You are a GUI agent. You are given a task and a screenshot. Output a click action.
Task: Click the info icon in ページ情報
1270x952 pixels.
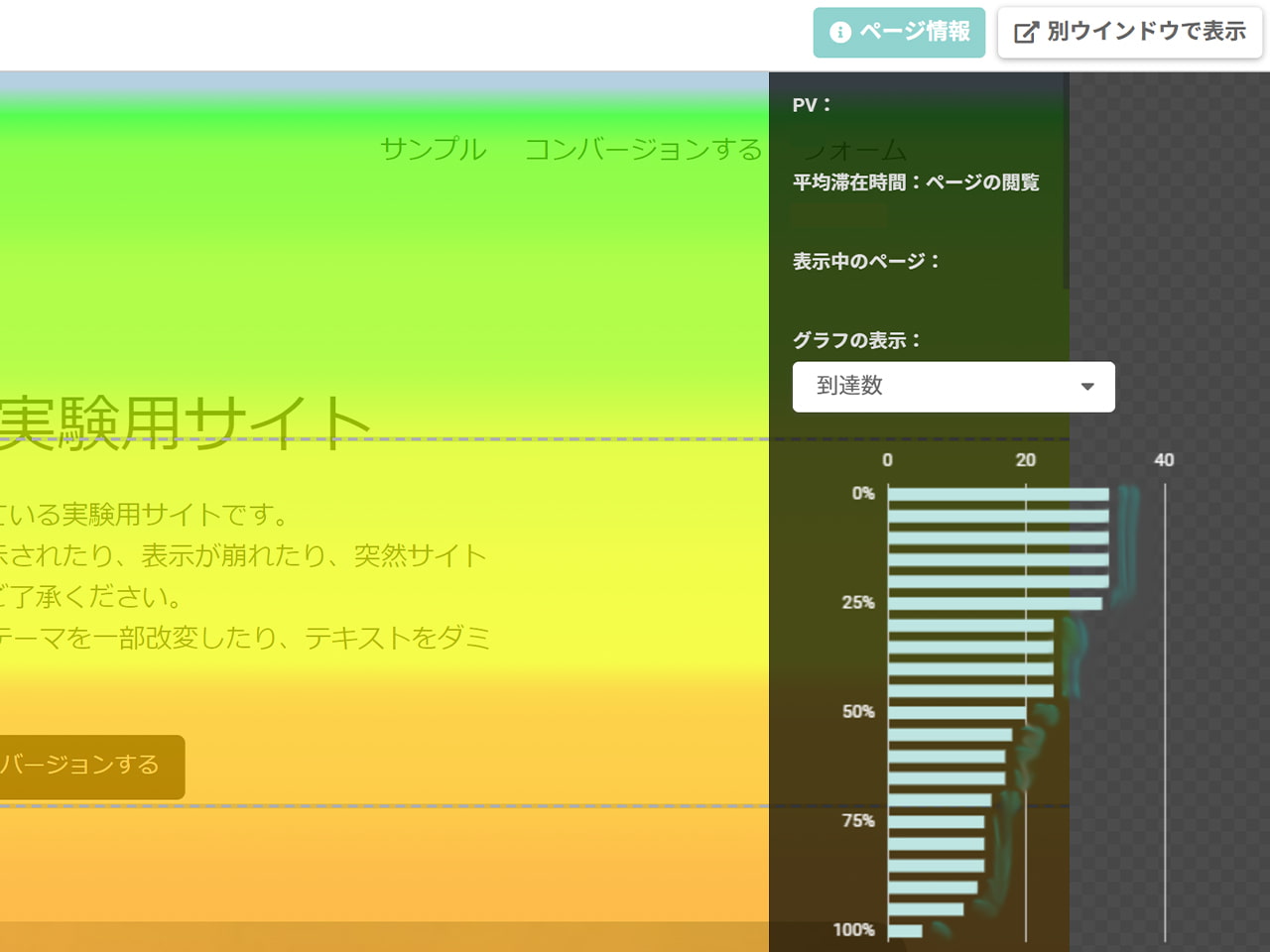[840, 33]
